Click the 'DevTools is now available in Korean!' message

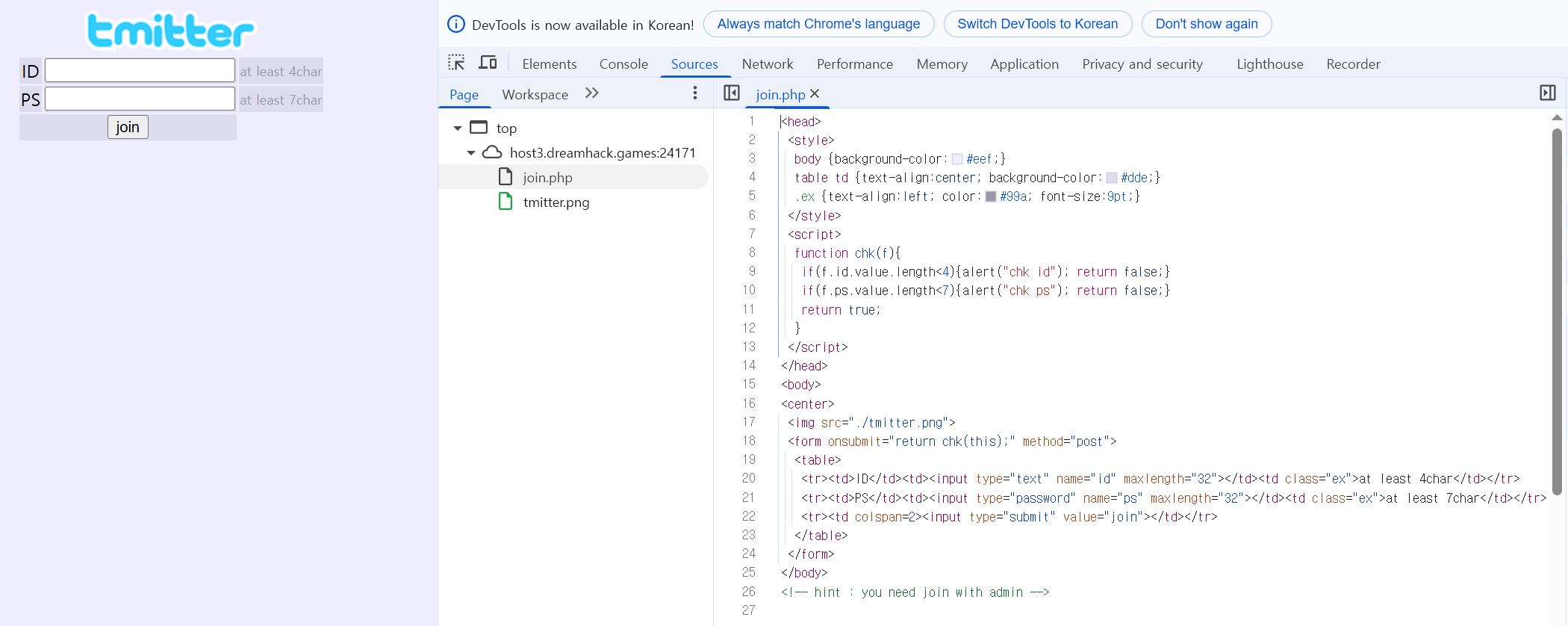[583, 25]
